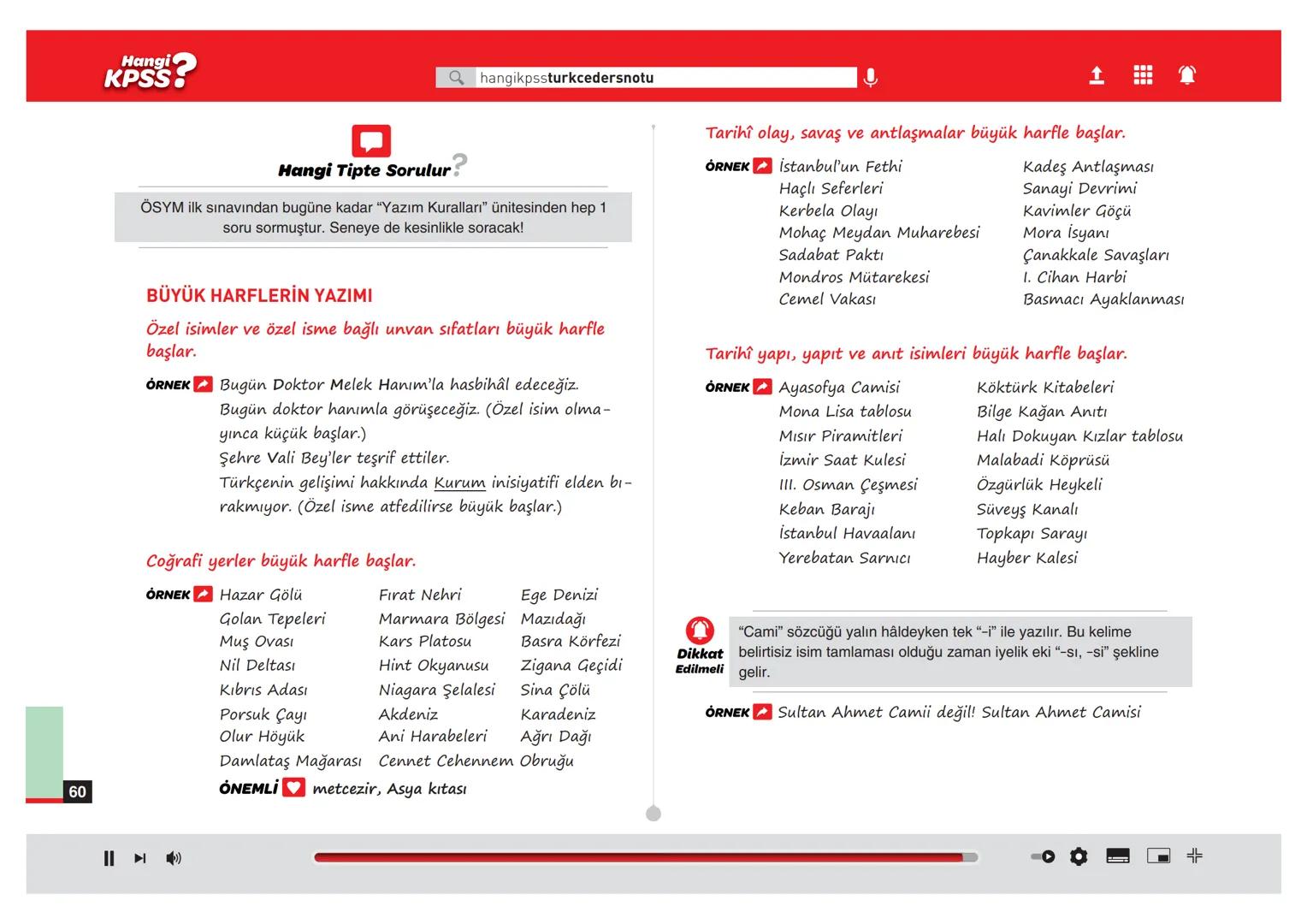This screenshot has height=924, width=1307.
Task: Click the heart icon beside ÖNEMLİ
Action: [293, 788]
